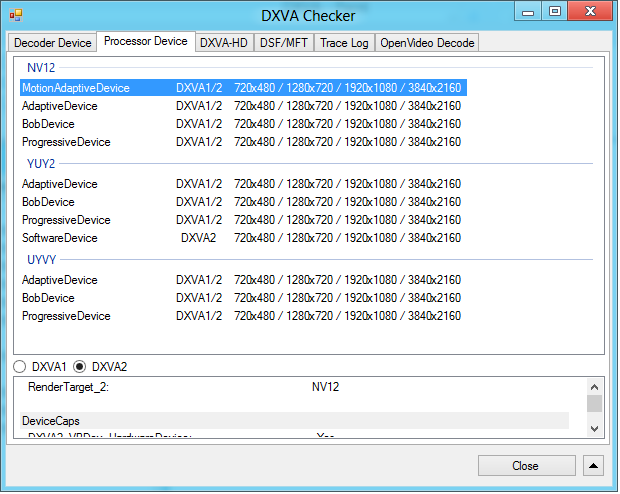Open the DSF/MFT tab

pyautogui.click(x=284, y=43)
